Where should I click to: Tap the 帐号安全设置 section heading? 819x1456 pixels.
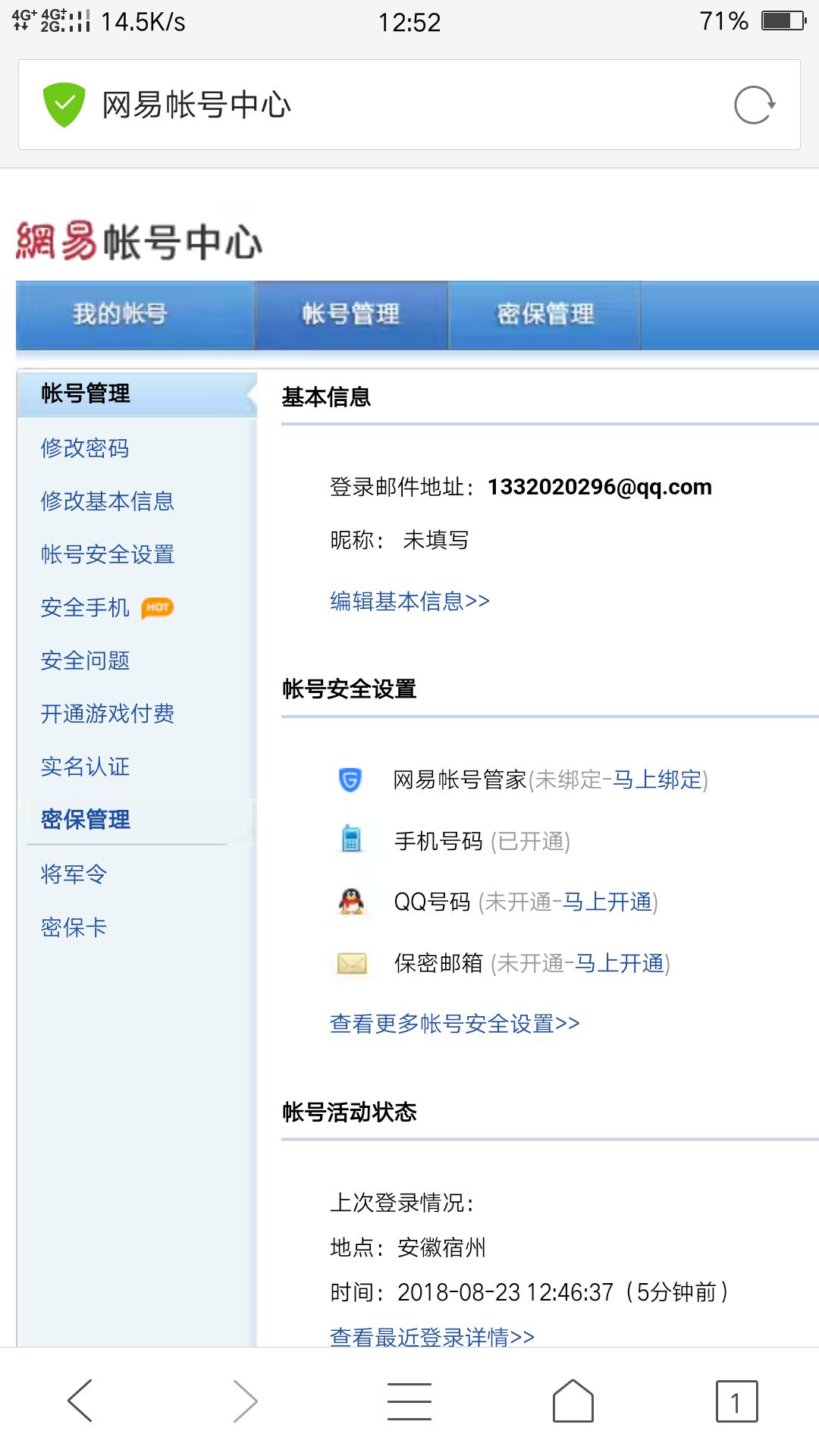[349, 689]
